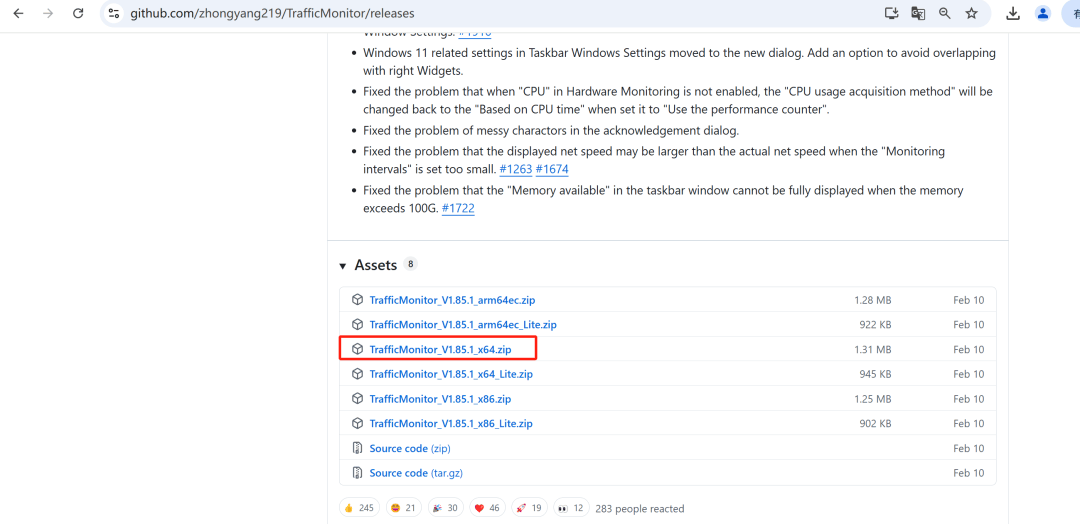Click the browser back arrow
1080x524 pixels.
coord(18,14)
